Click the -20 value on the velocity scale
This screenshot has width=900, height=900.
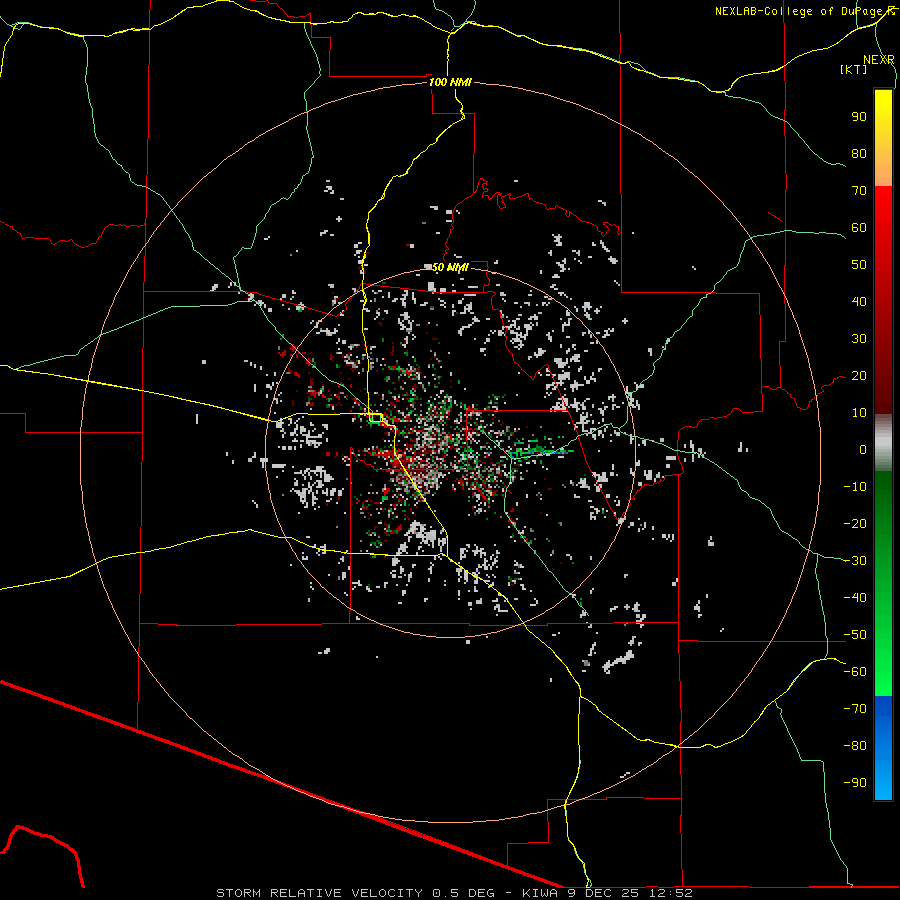855,523
